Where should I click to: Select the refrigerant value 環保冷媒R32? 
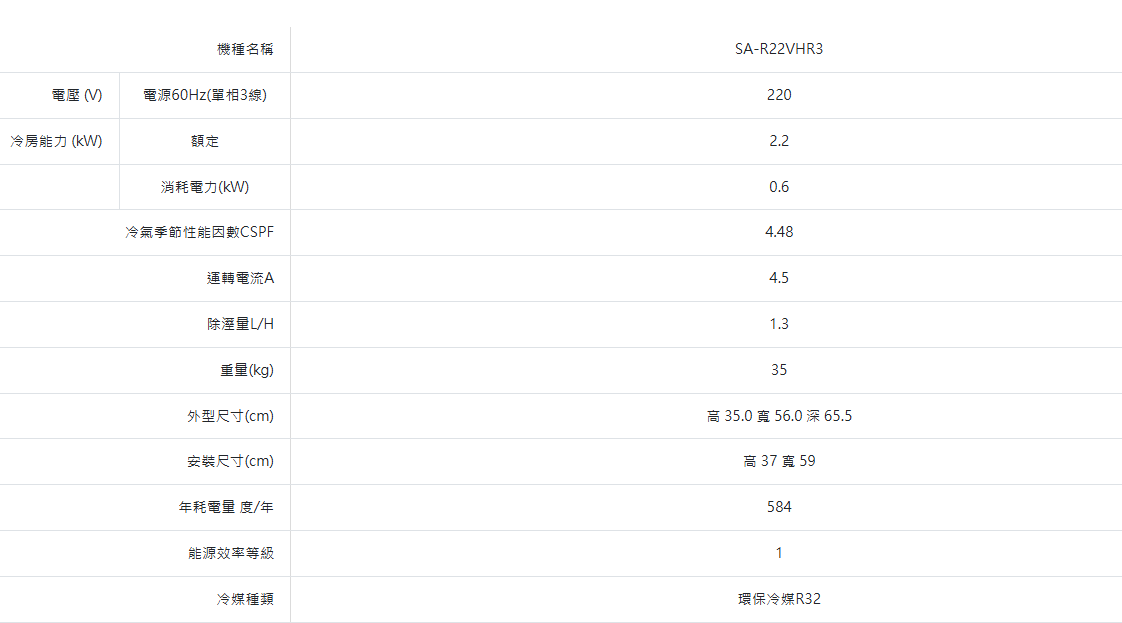pyautogui.click(x=778, y=599)
